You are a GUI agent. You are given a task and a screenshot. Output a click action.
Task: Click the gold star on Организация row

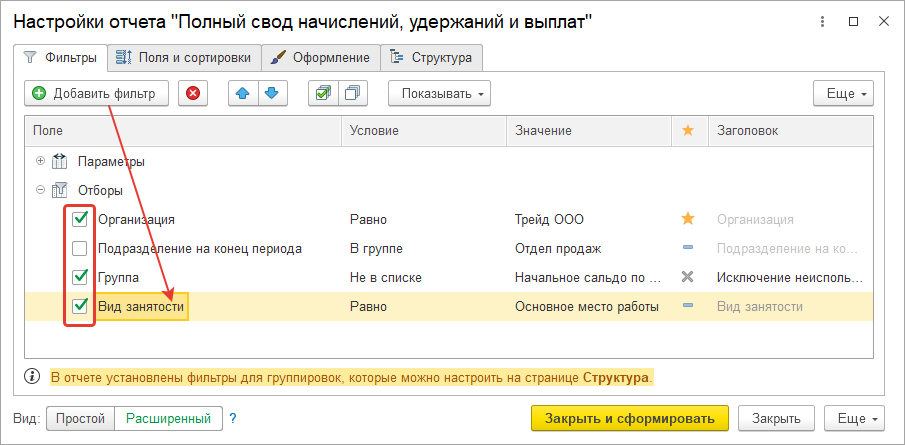[x=687, y=219]
